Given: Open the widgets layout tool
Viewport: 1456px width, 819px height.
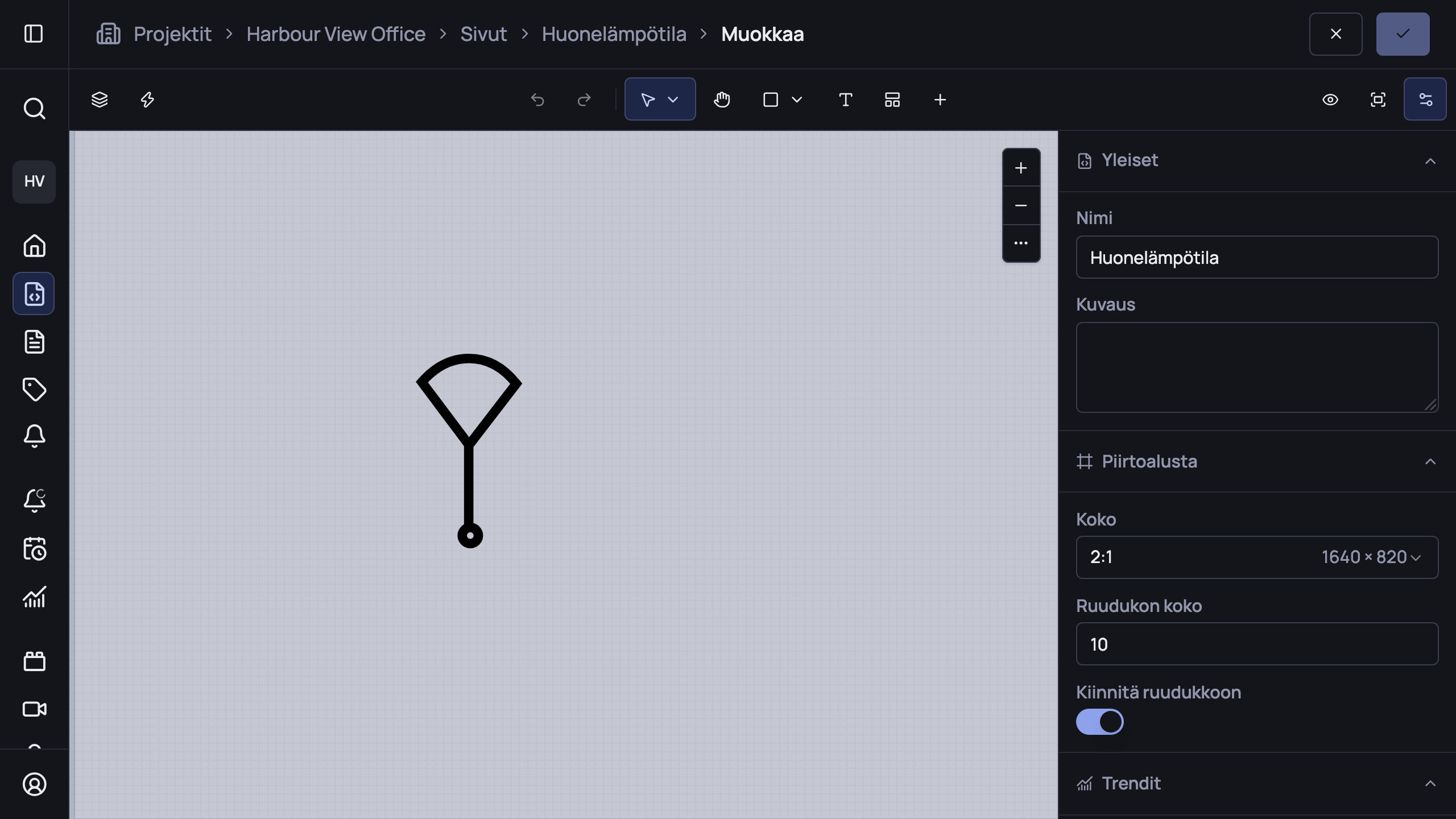Looking at the screenshot, I should point(892,100).
